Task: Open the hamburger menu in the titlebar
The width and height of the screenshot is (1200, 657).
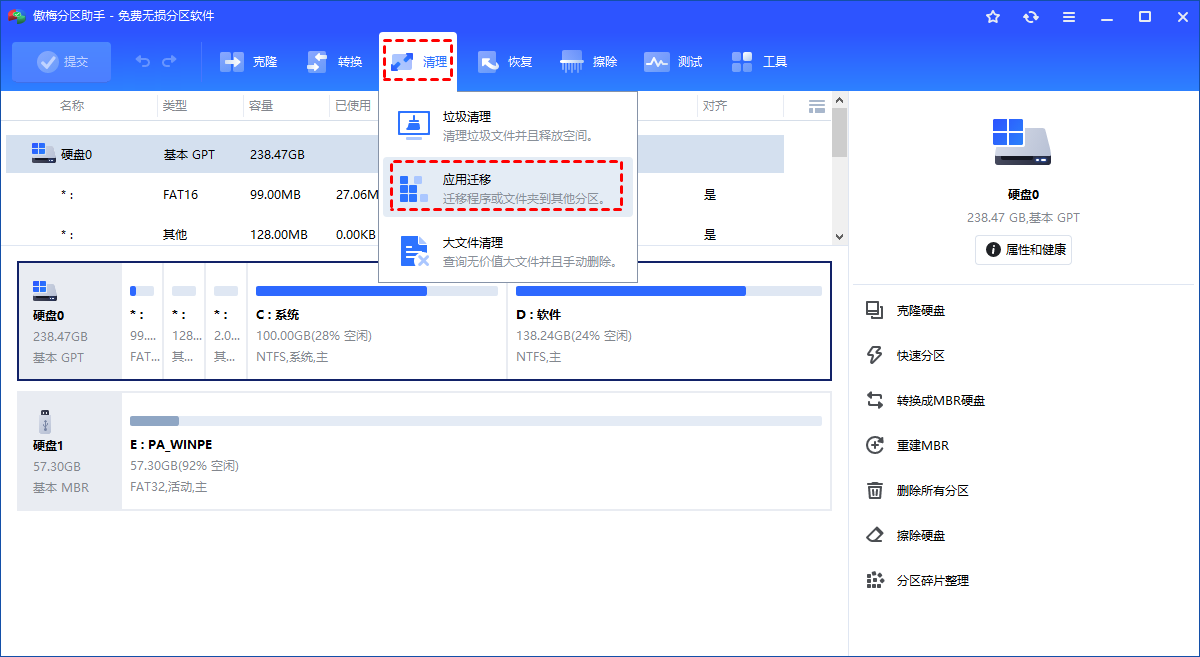Action: pos(1068,16)
